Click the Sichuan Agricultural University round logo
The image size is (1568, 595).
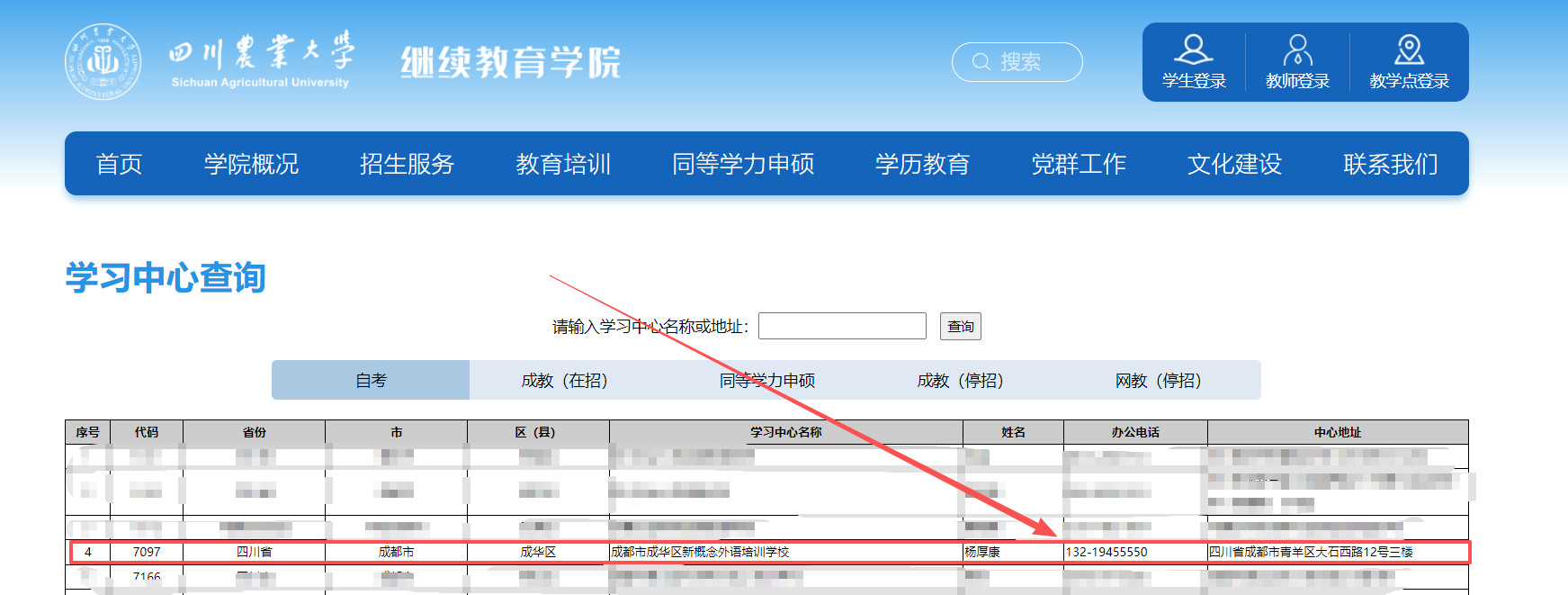pyautogui.click(x=103, y=62)
